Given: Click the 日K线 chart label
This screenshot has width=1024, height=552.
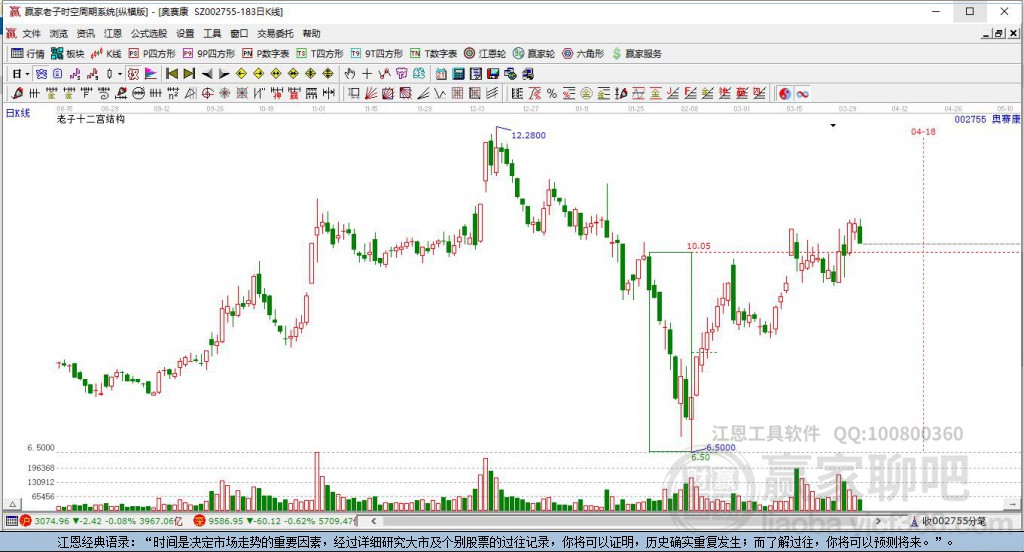Looking at the screenshot, I should 18,113.
